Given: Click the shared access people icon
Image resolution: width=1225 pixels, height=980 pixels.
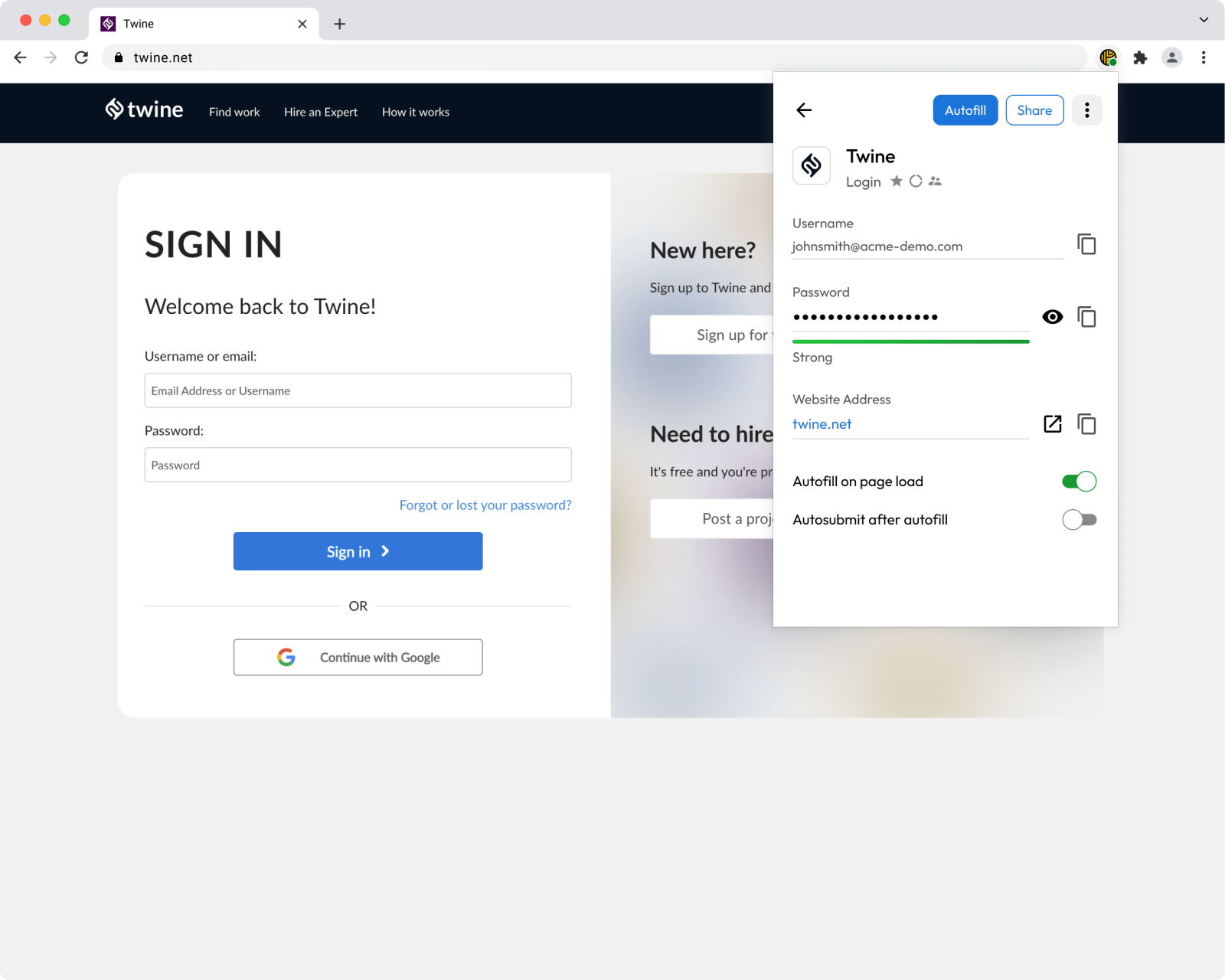Looking at the screenshot, I should (x=935, y=181).
